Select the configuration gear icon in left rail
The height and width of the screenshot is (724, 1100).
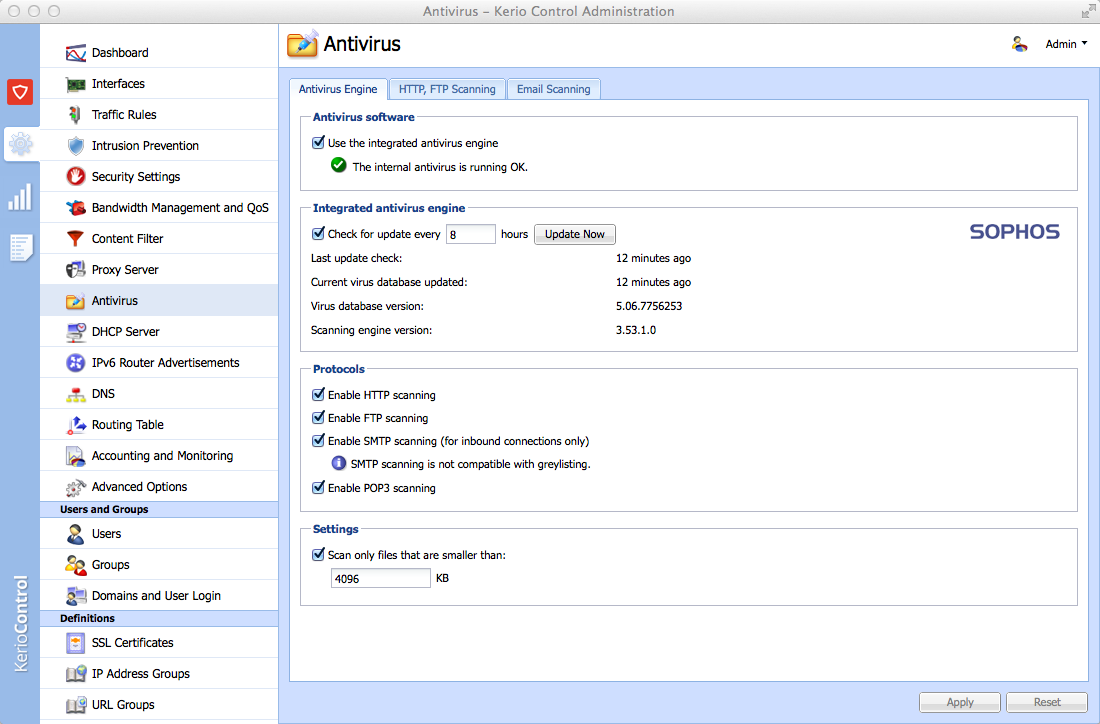[x=21, y=145]
